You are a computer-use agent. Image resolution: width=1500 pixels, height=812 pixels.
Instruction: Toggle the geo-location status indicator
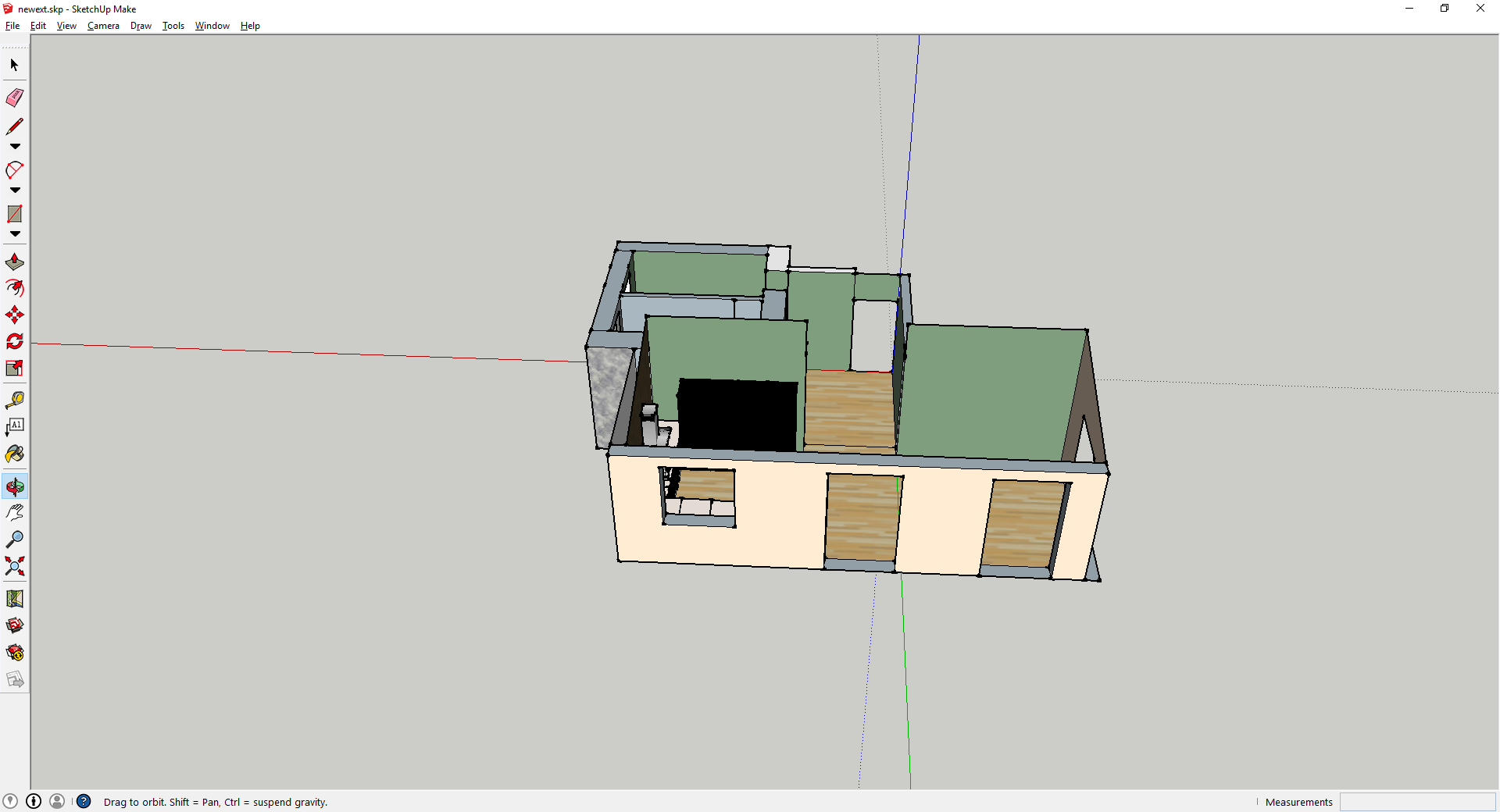click(10, 802)
